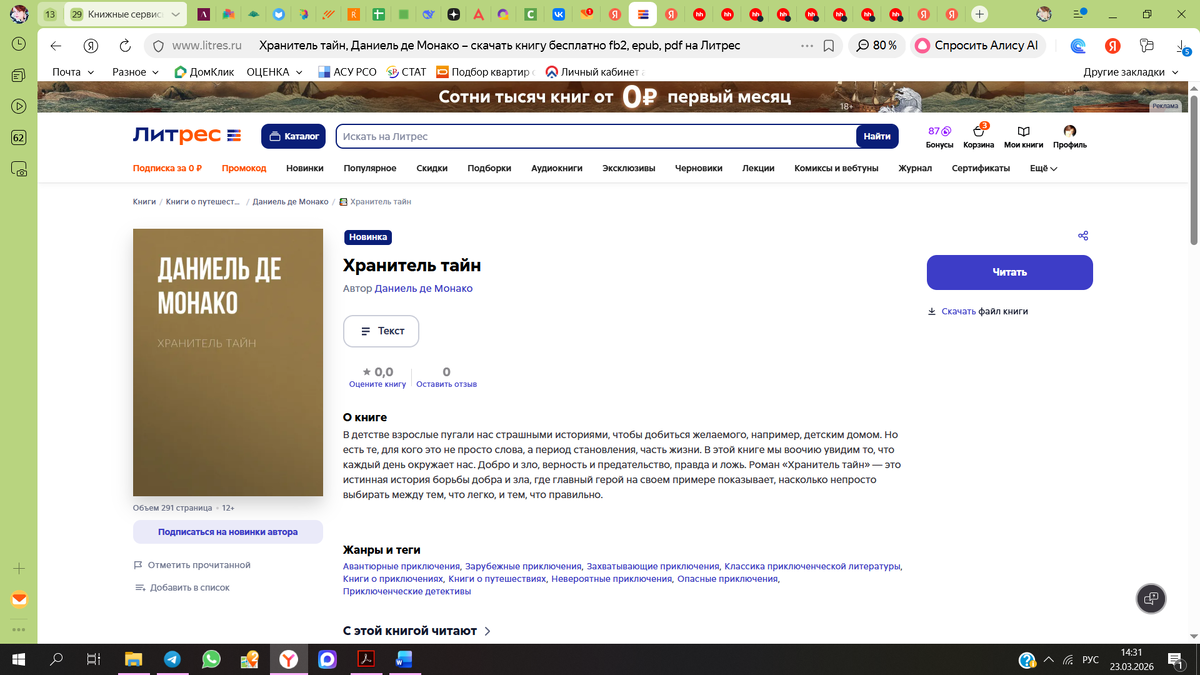Click the Литрес logo
This screenshot has width=1200, height=675.
click(x=187, y=135)
